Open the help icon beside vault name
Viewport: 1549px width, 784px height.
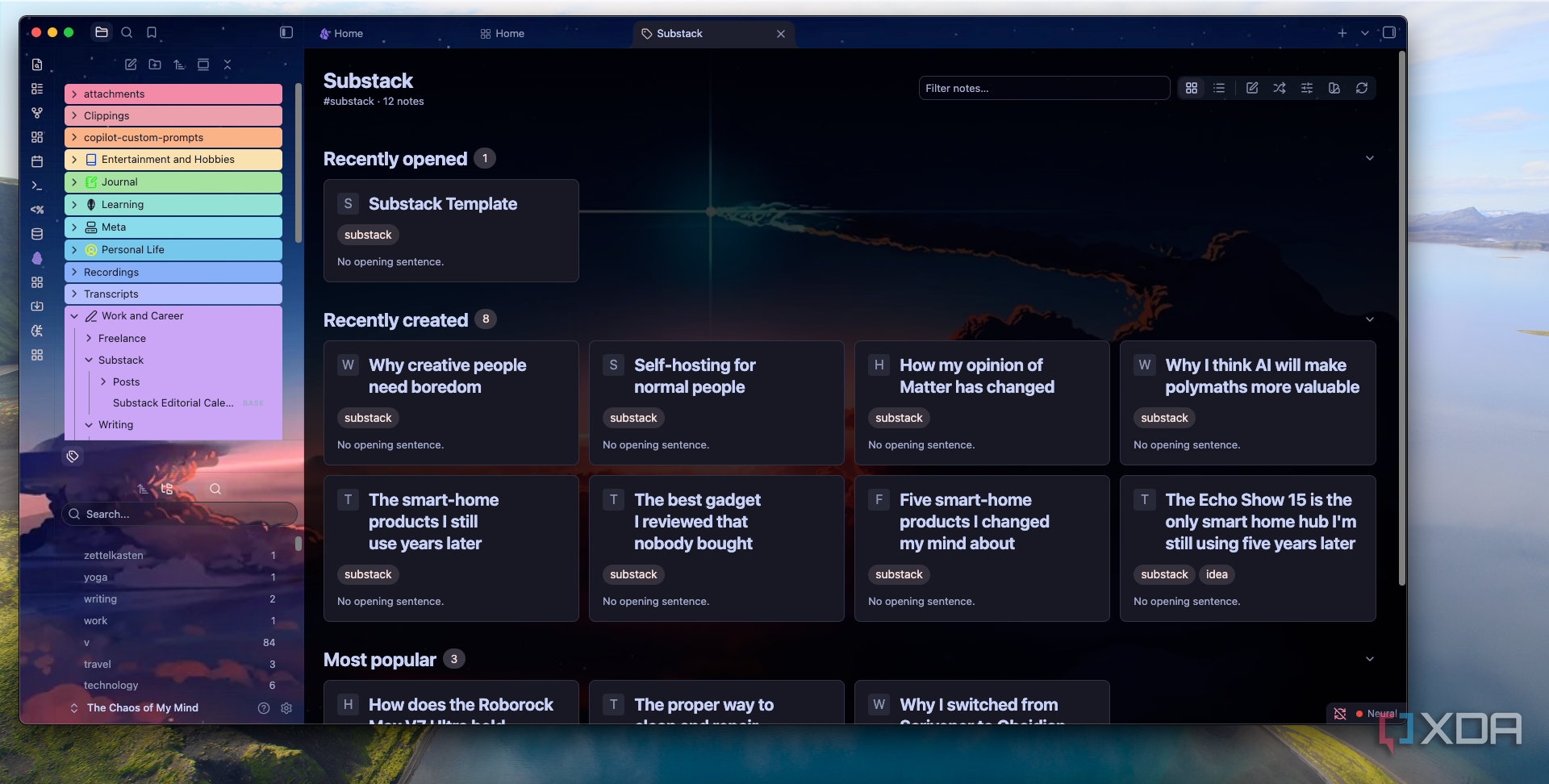tap(264, 708)
